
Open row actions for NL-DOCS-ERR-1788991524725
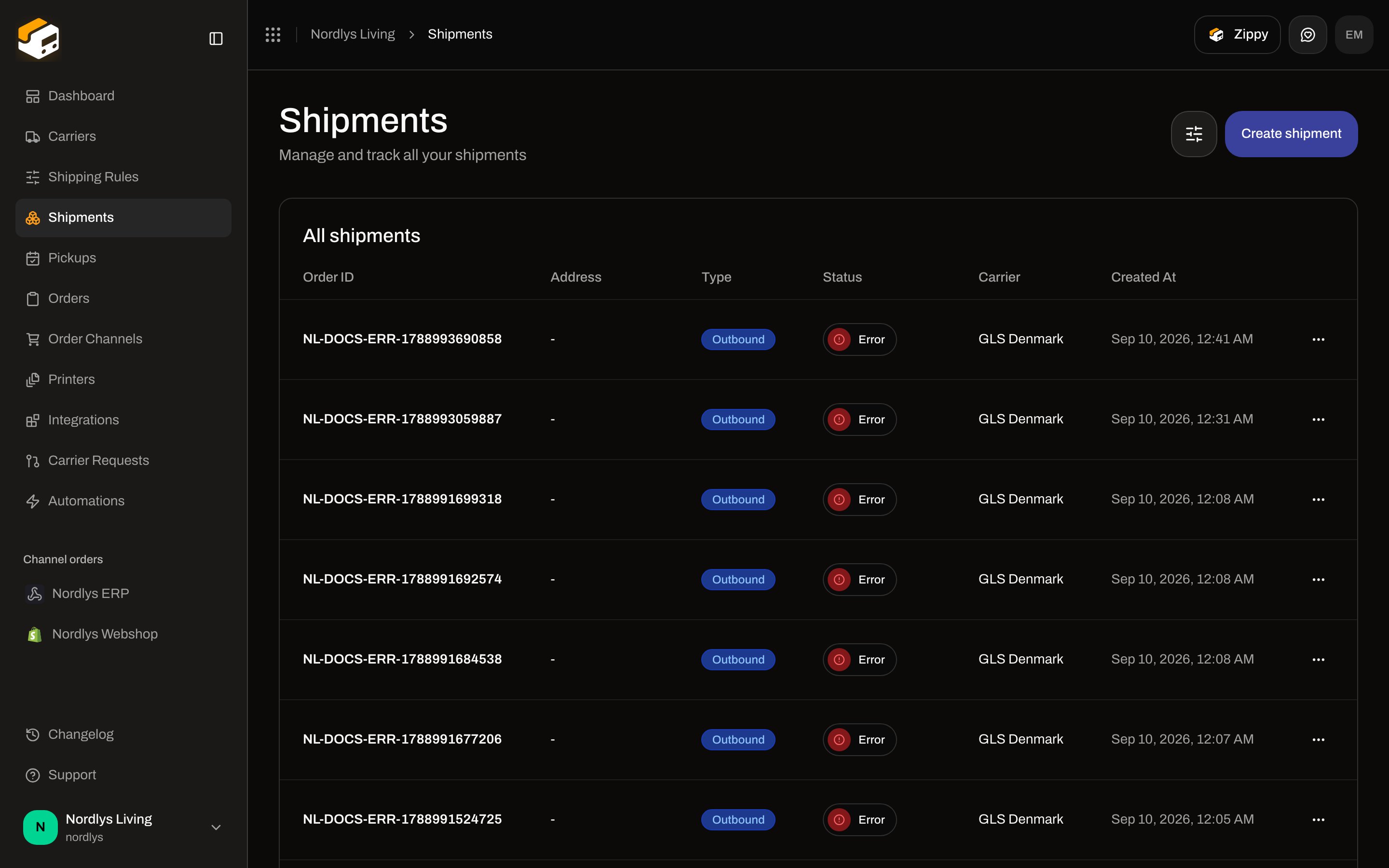tap(1319, 819)
